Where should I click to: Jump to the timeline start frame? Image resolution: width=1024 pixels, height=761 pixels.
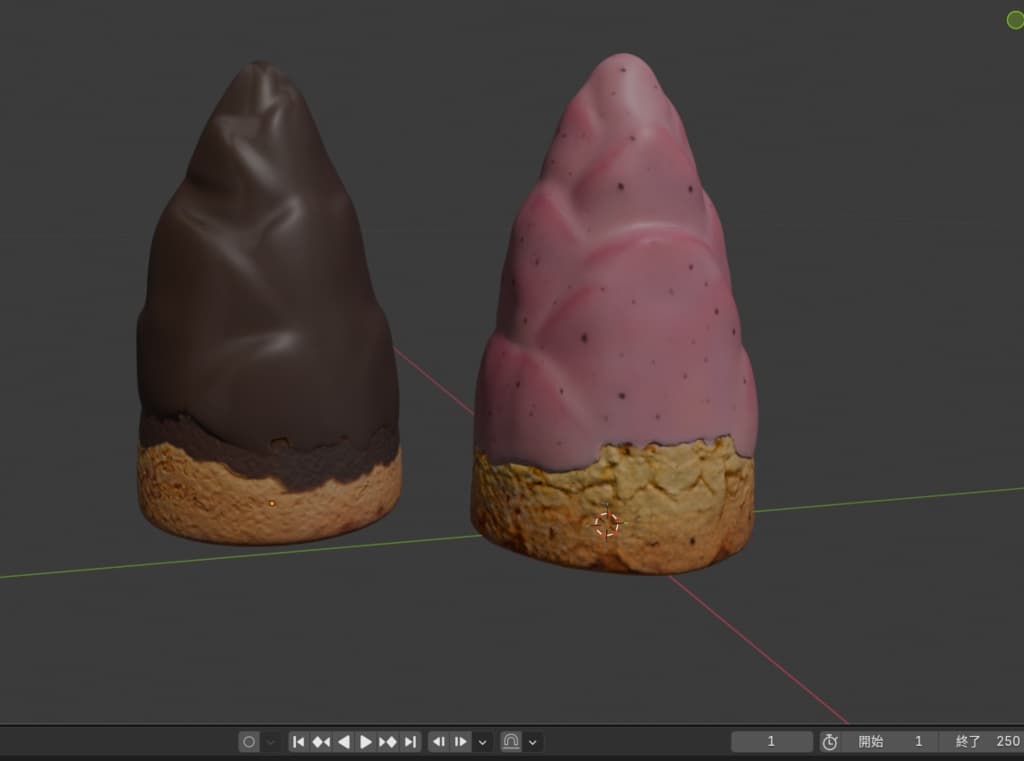(298, 741)
